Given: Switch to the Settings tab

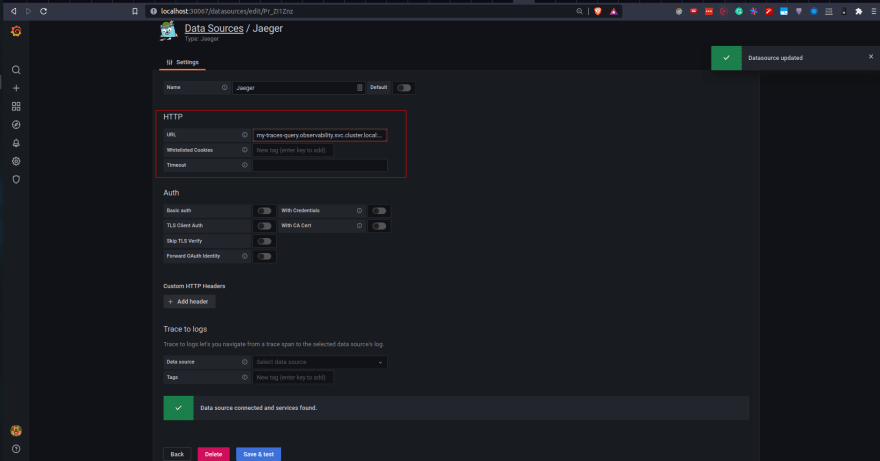Looking at the screenshot, I should pos(182,62).
